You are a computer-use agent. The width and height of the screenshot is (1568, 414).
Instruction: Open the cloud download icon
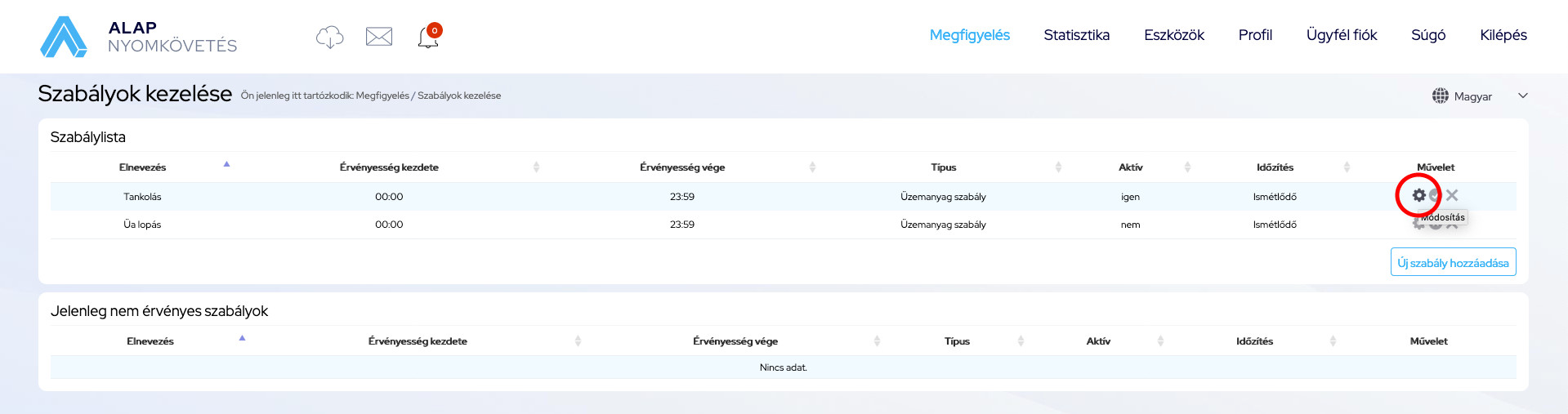[x=329, y=37]
